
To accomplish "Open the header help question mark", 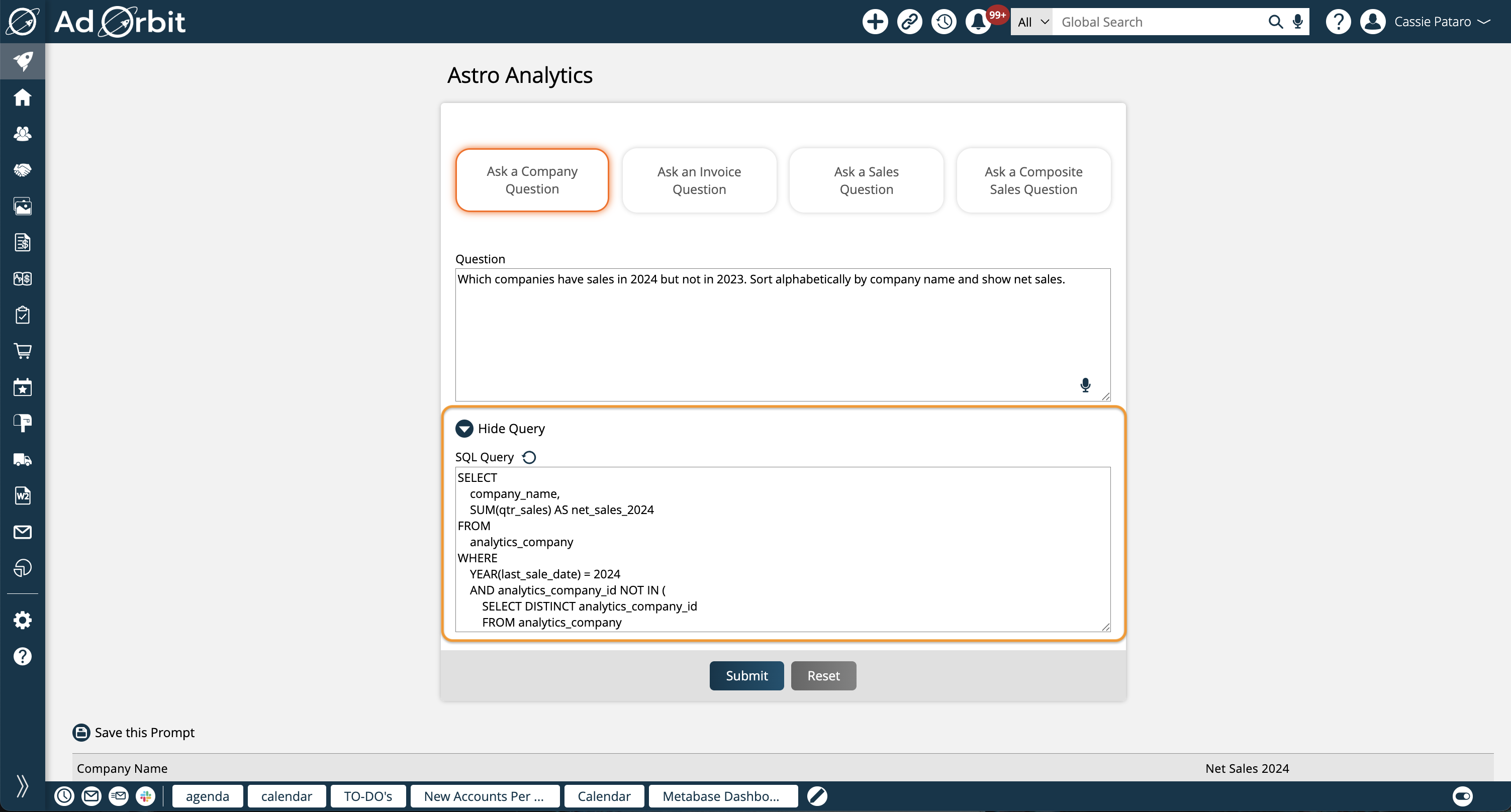I will click(1338, 22).
